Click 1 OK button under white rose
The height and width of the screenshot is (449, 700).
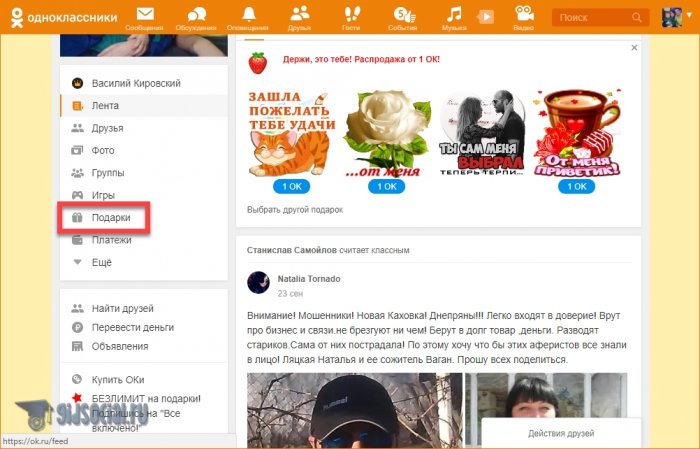[386, 187]
